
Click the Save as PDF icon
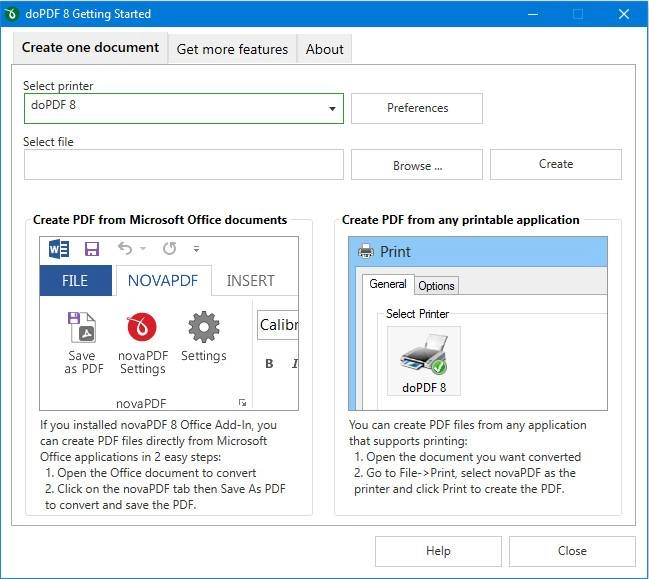(83, 327)
